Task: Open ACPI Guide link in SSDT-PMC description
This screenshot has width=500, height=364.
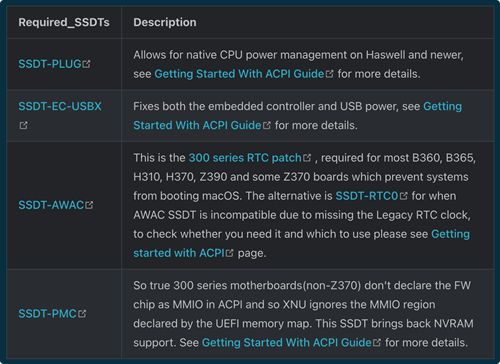Action: (287, 343)
